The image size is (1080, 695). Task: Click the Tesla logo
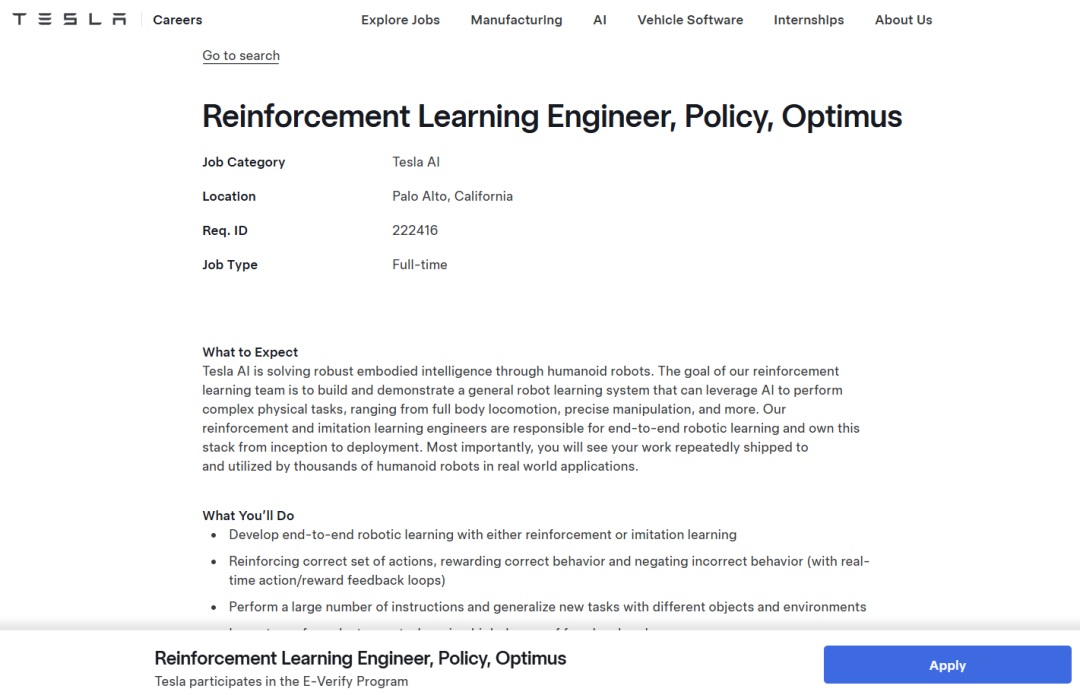69,19
